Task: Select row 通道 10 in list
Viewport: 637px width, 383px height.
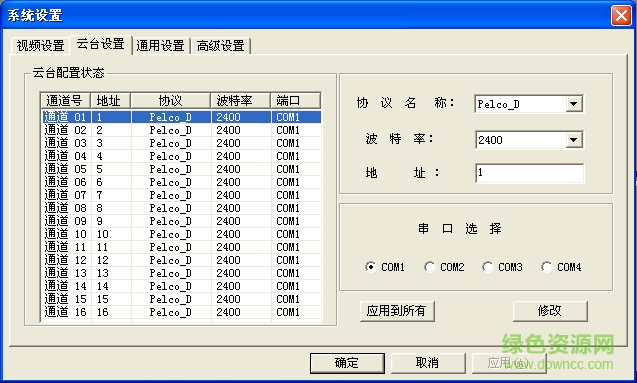Action: (182, 234)
